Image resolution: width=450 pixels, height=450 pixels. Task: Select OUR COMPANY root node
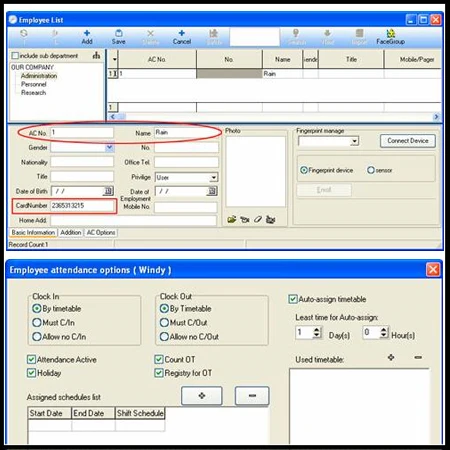[x=32, y=67]
